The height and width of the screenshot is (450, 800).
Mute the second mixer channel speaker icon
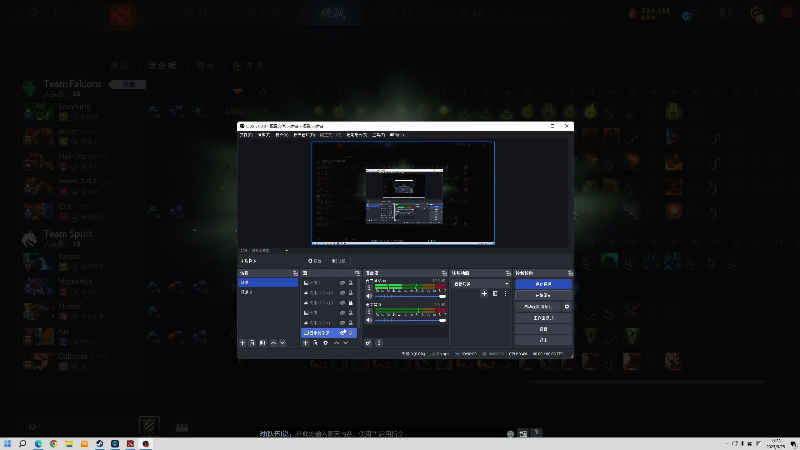click(369, 320)
